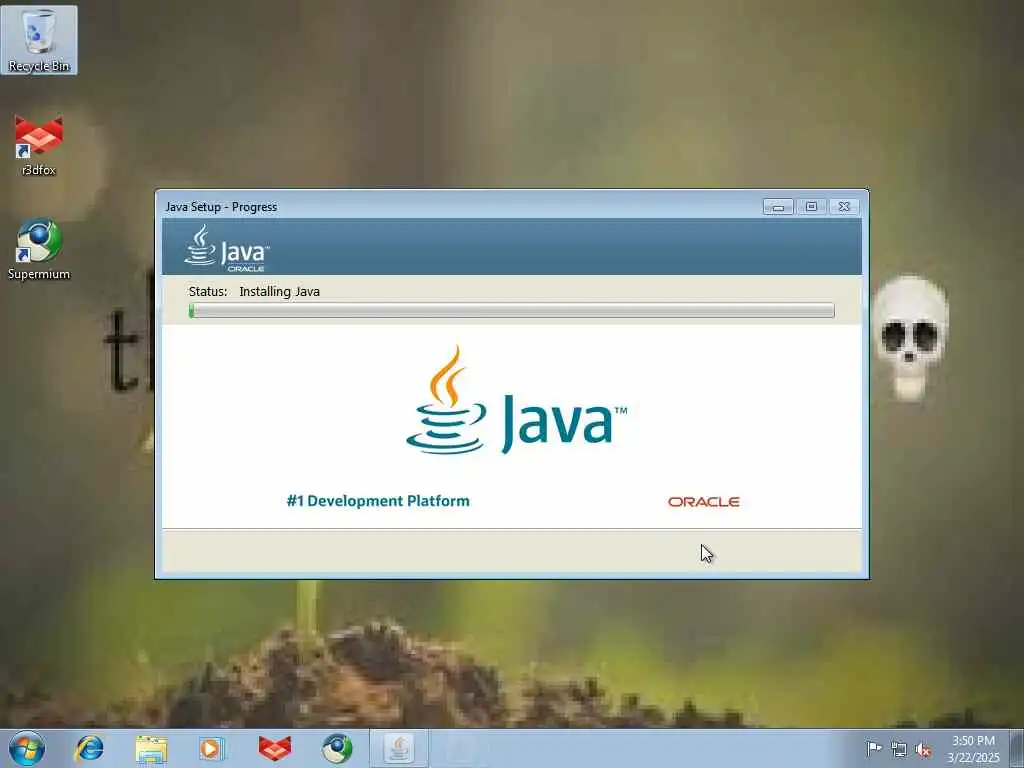The image size is (1024, 768).
Task: Select the r3dfox desktop shortcut
Action: [39, 145]
